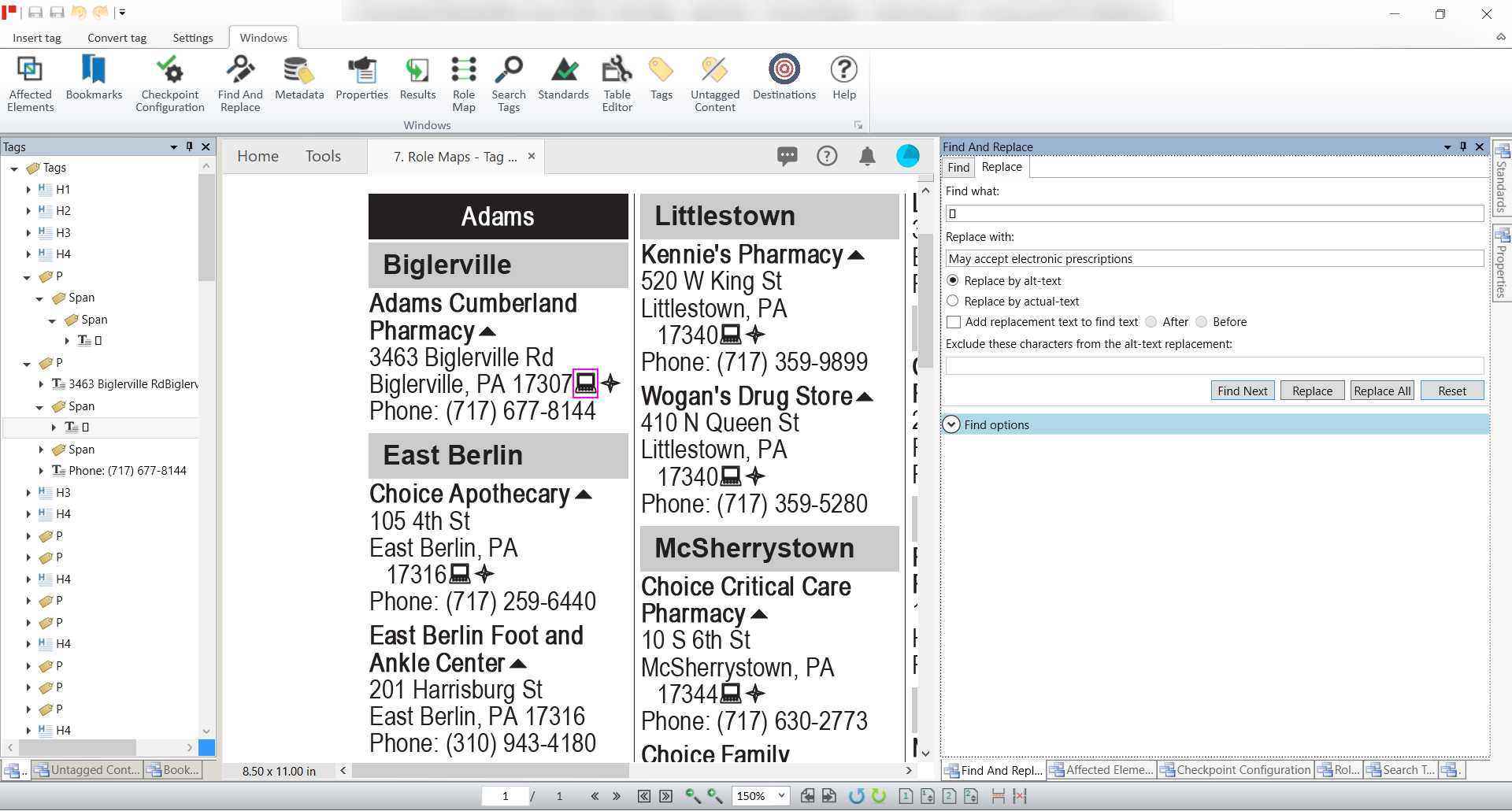
Task: Select single page view icon
Action: click(906, 796)
